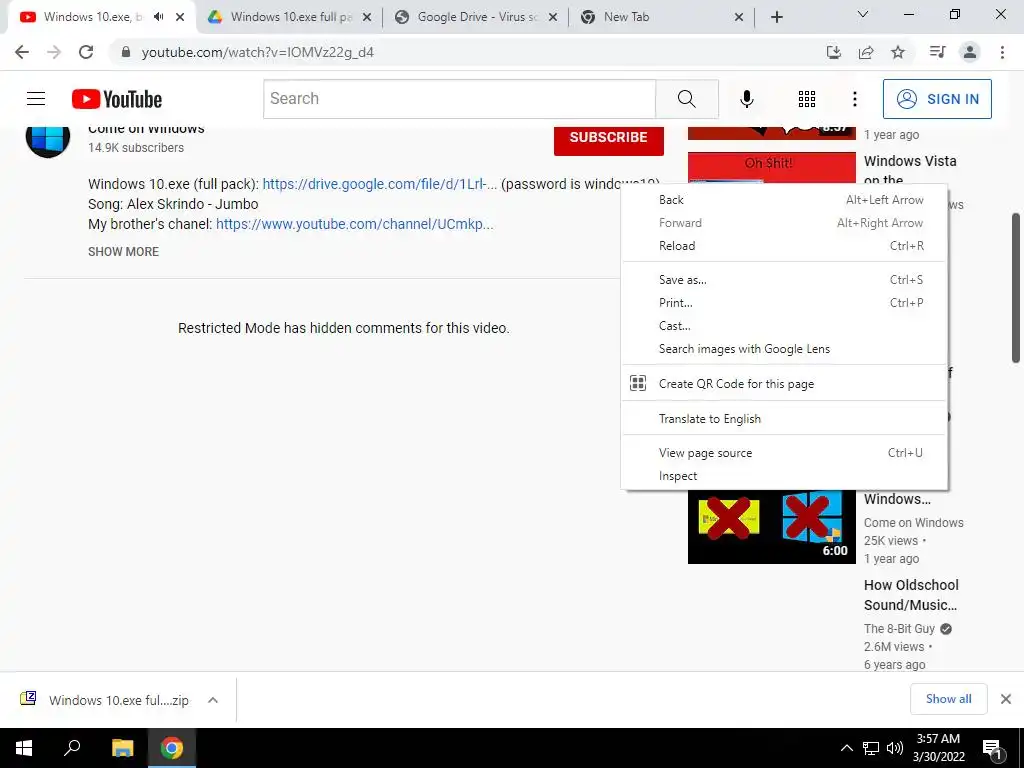This screenshot has width=1024, height=768.
Task: Close the Google Drive Virus scan tab
Action: point(552,18)
